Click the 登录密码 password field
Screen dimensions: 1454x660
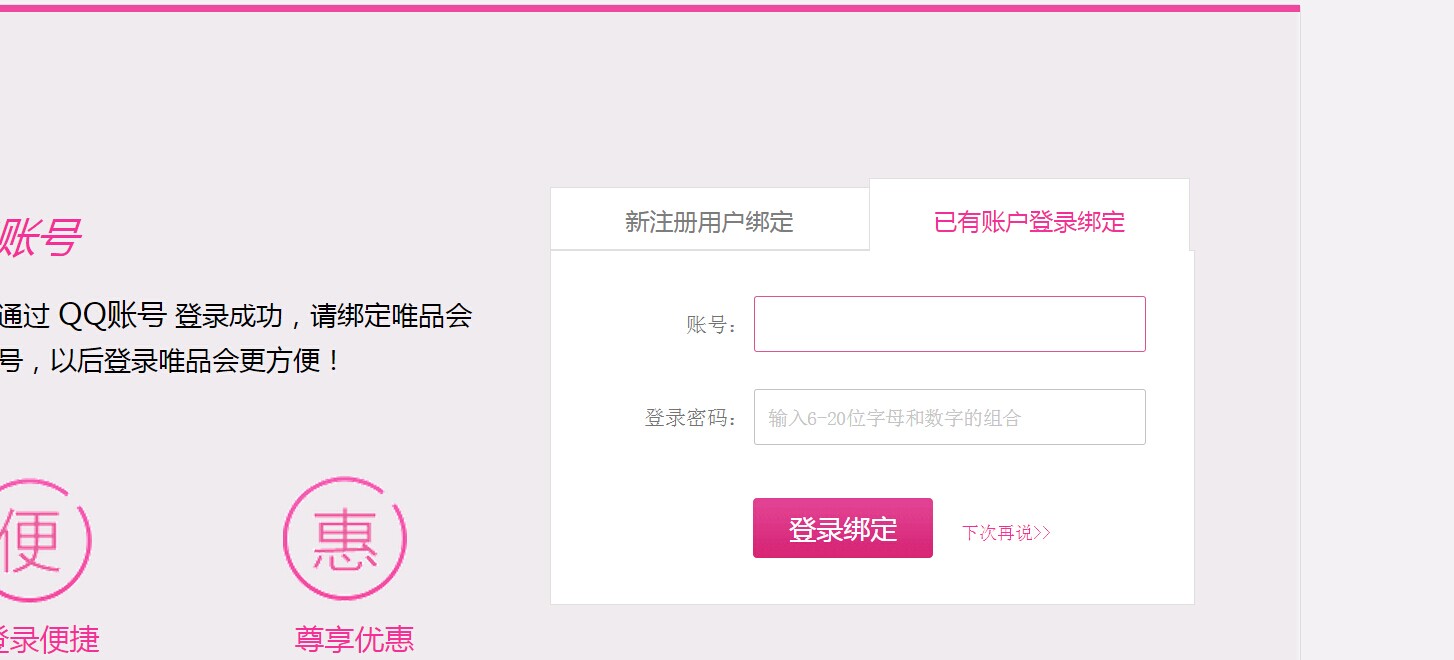[x=949, y=417]
